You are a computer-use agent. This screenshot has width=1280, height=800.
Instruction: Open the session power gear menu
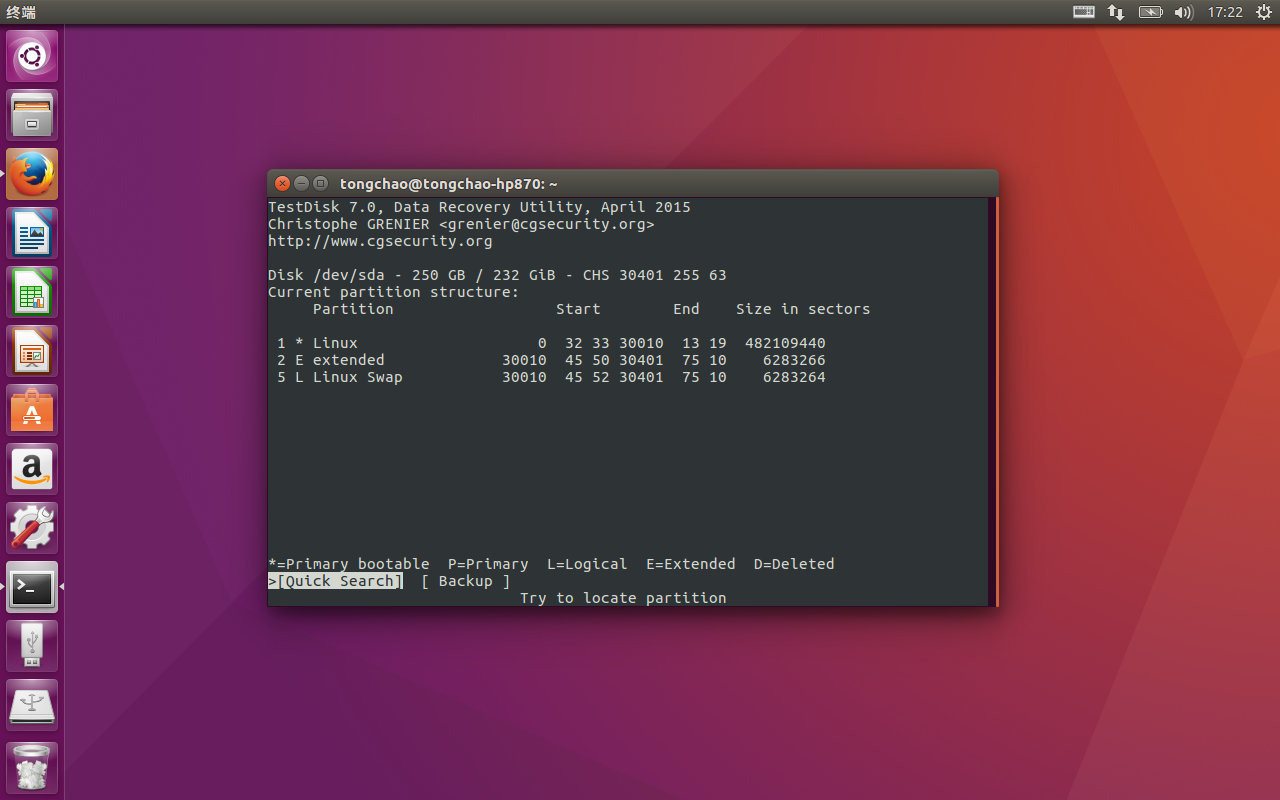[x=1263, y=12]
